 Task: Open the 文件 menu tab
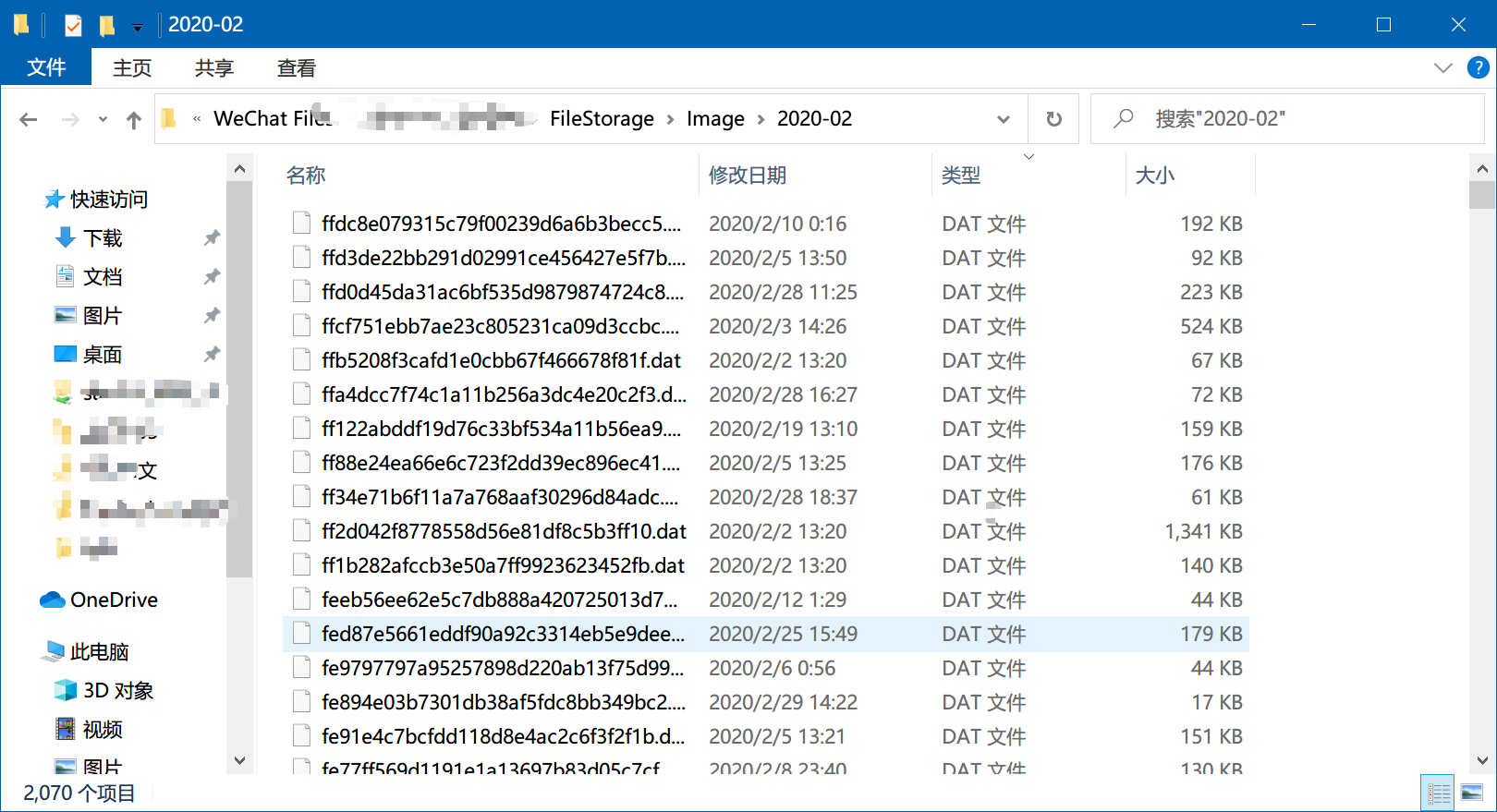point(46,67)
